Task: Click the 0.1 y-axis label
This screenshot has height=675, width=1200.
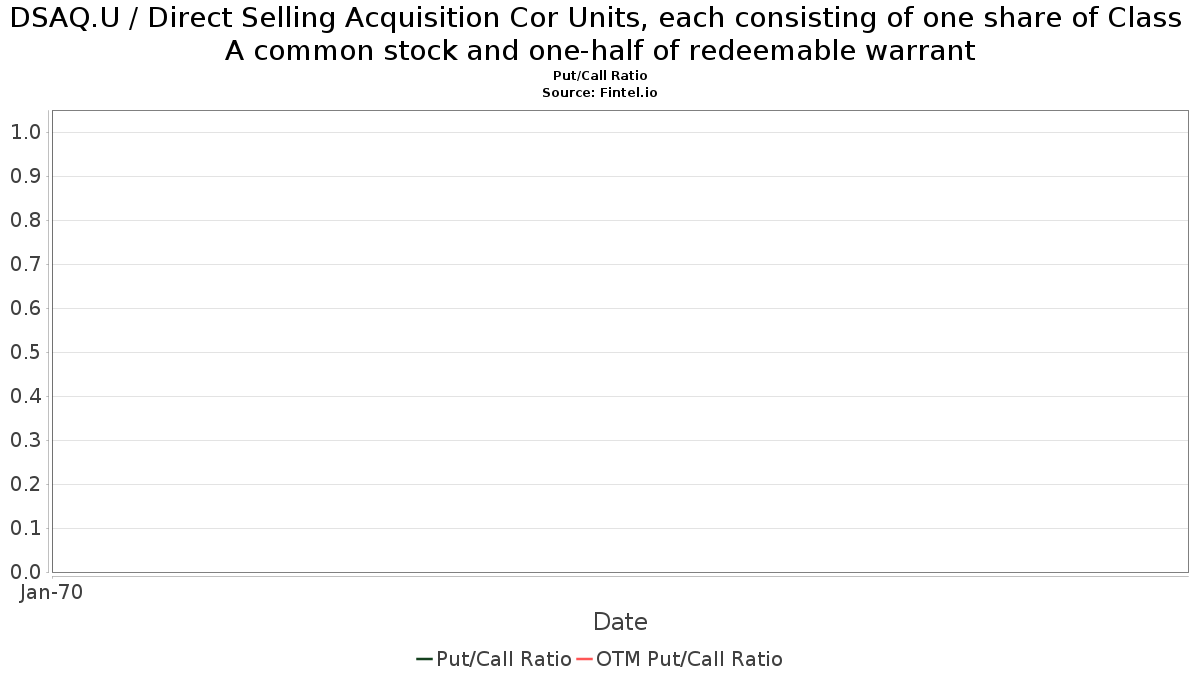Action: pyautogui.click(x=25, y=528)
